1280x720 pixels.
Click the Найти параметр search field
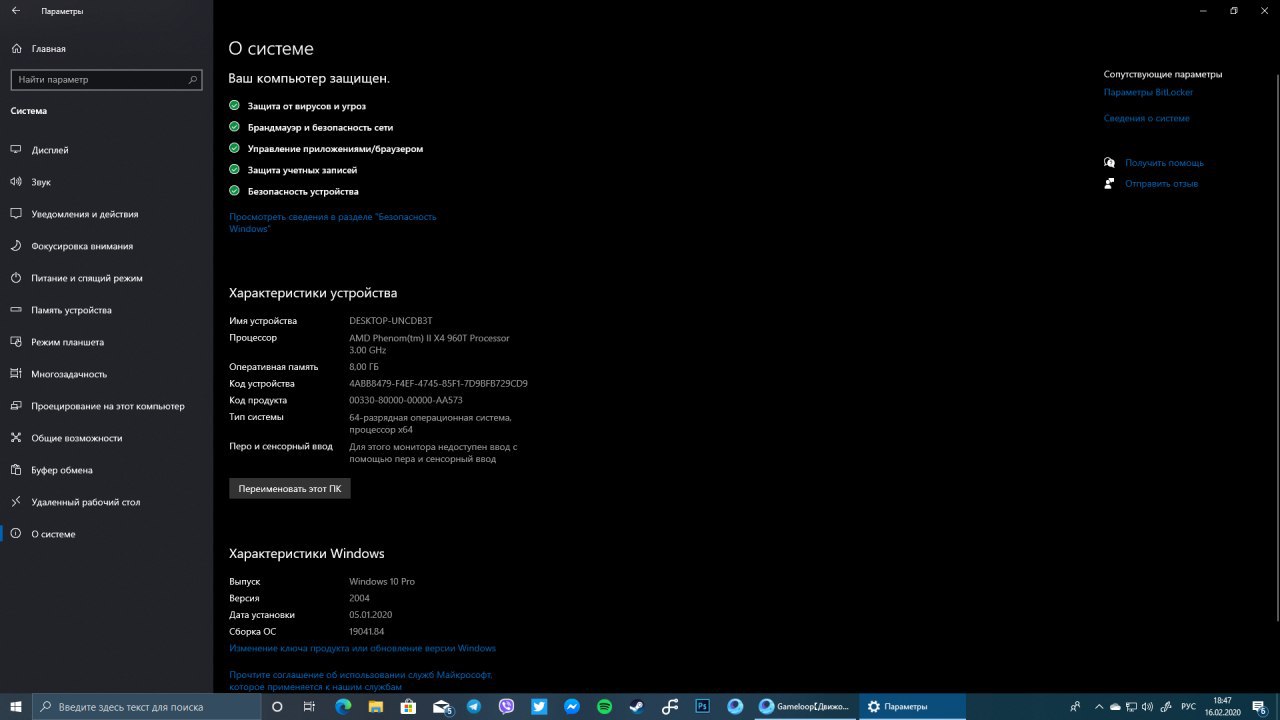(106, 79)
